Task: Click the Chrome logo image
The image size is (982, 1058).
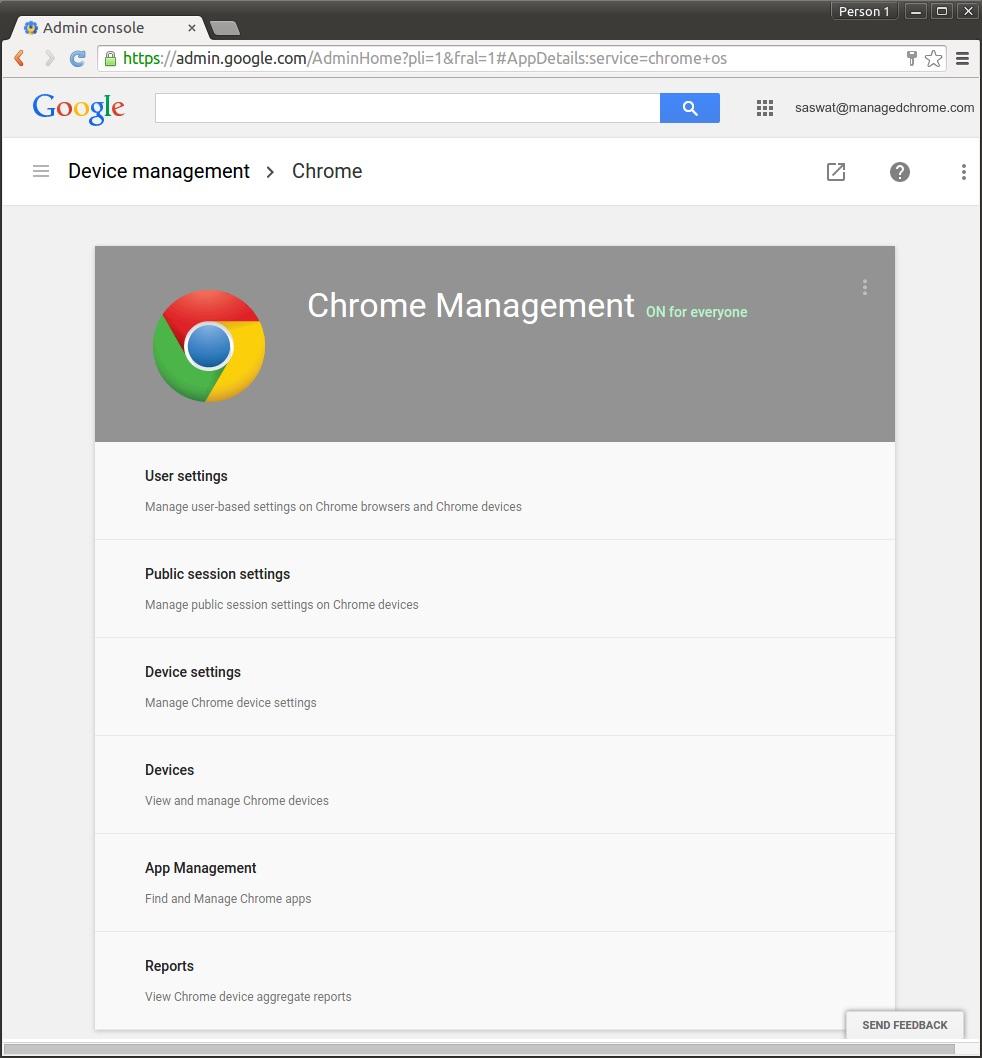Action: coord(209,346)
